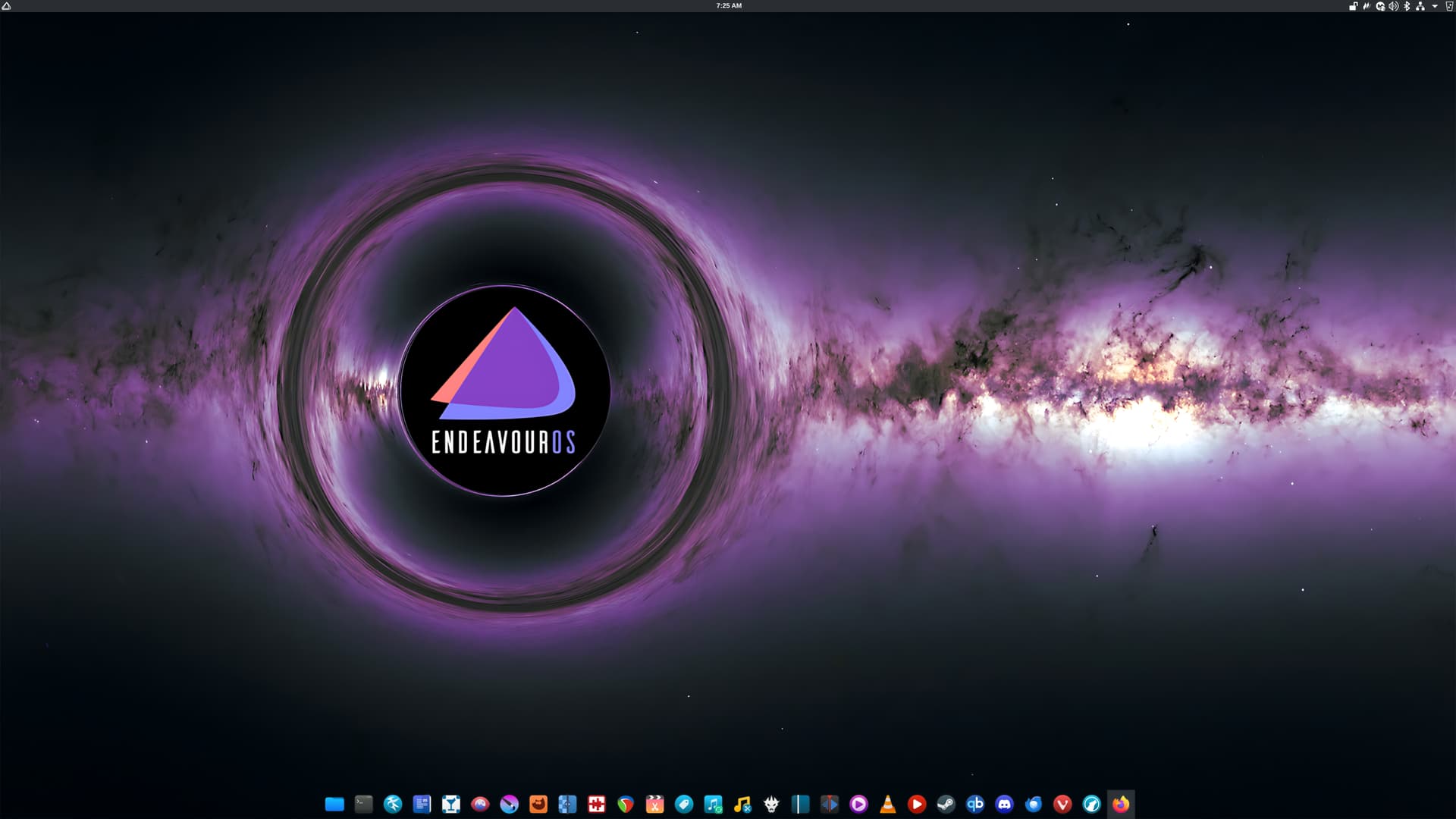Image resolution: width=1456 pixels, height=819 pixels.
Task: Open the green red blue shield app in dock
Action: 626,804
